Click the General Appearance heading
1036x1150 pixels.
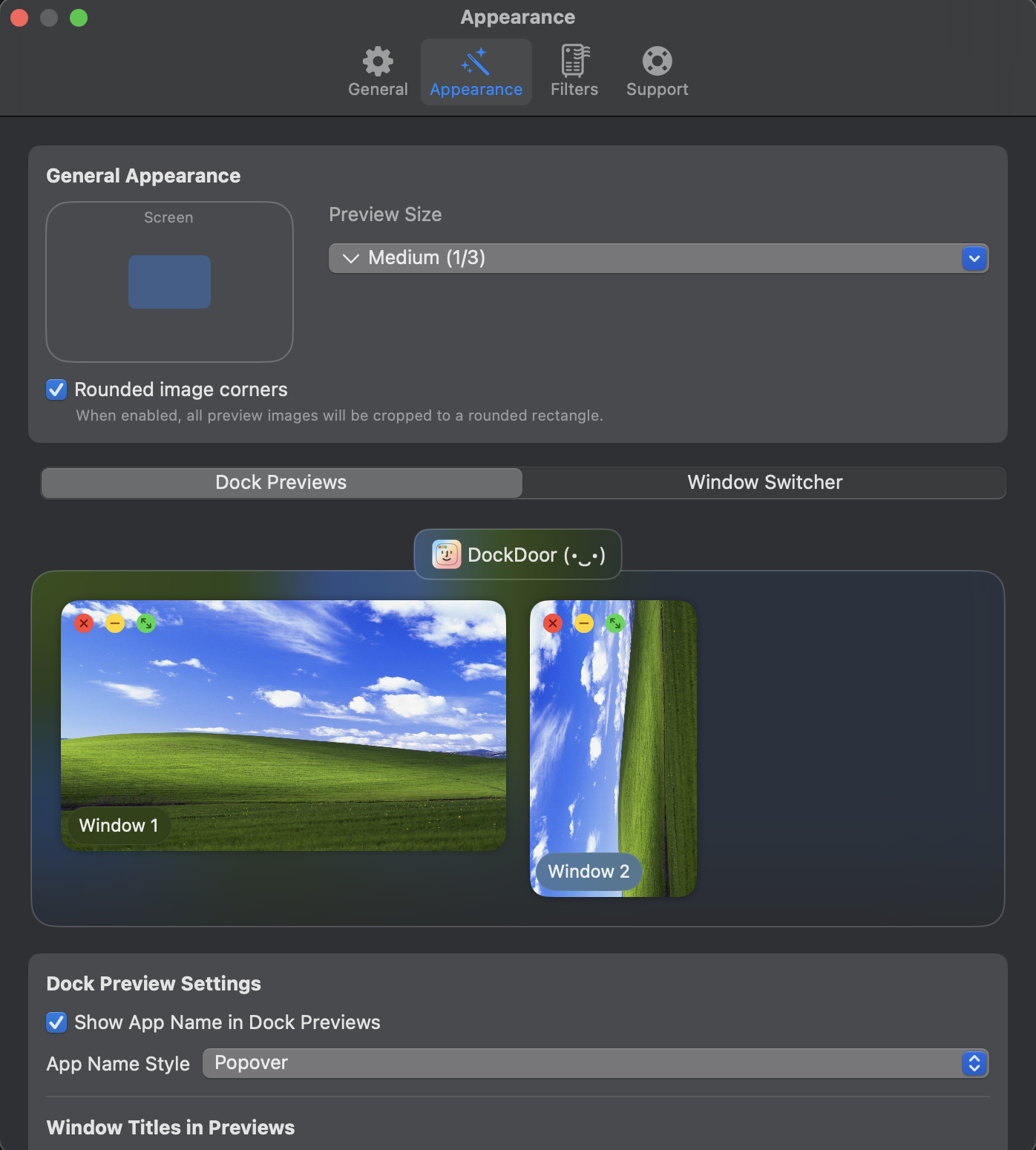point(143,176)
